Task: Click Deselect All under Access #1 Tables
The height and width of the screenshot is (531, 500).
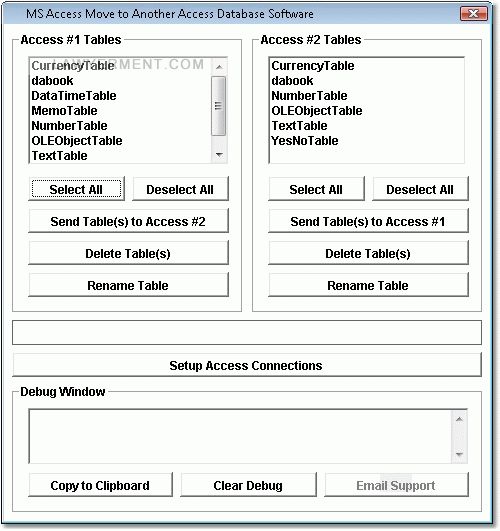Action: pos(180,189)
